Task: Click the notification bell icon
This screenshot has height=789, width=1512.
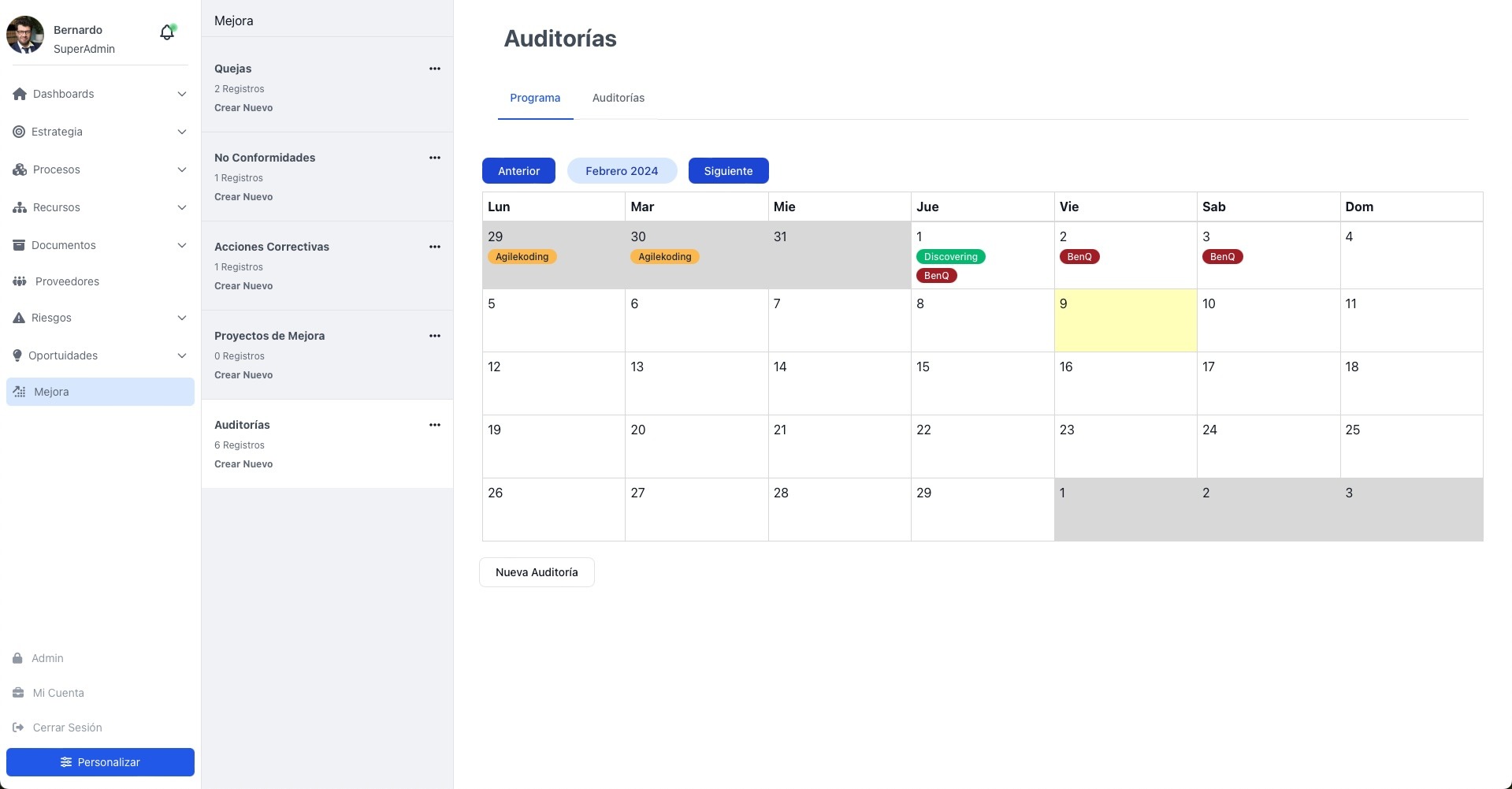Action: point(166,33)
